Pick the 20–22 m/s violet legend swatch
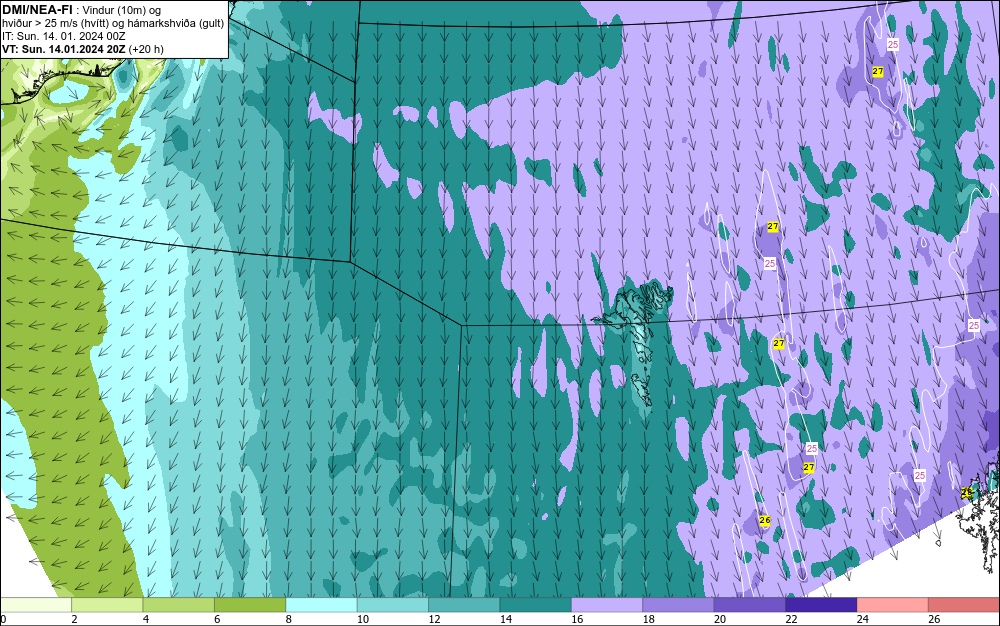This screenshot has height=626, width=1000. [750, 605]
